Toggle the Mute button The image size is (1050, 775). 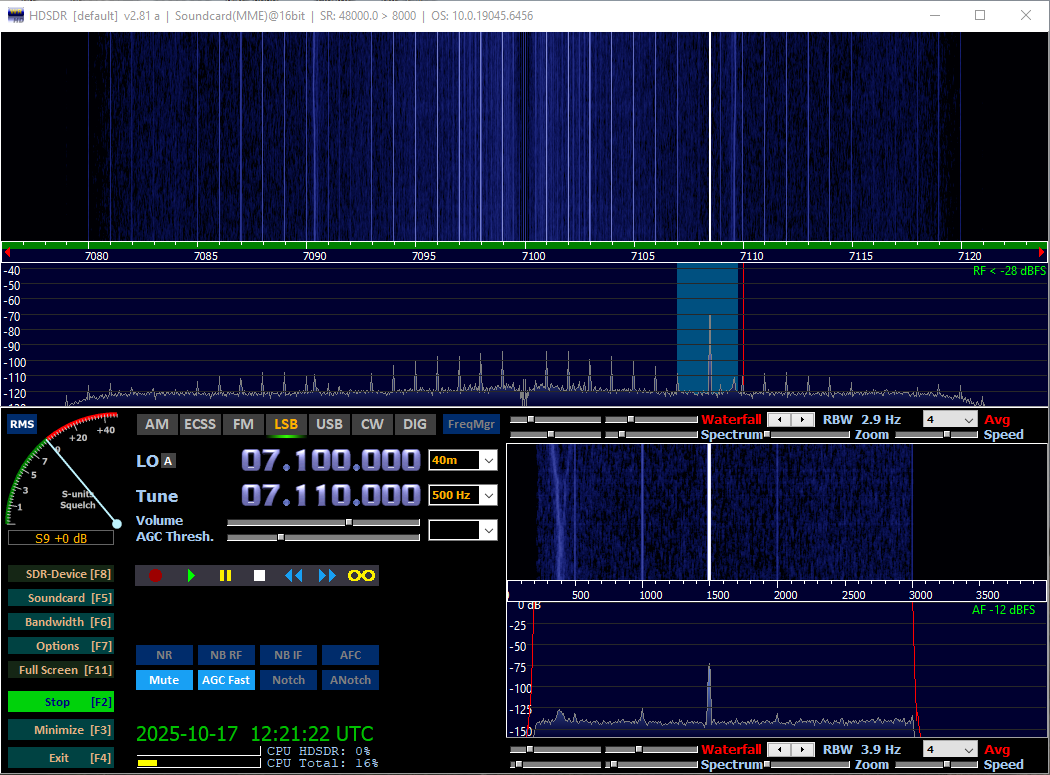click(164, 680)
